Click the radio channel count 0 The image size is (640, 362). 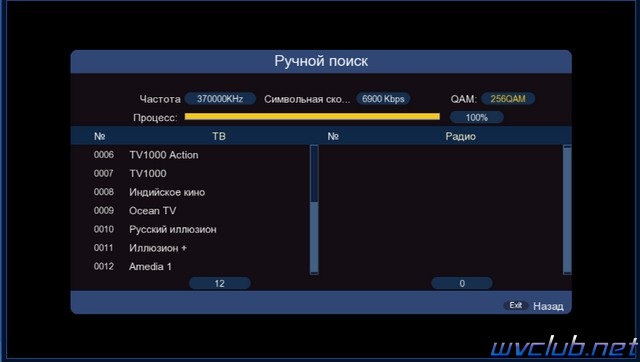462,283
